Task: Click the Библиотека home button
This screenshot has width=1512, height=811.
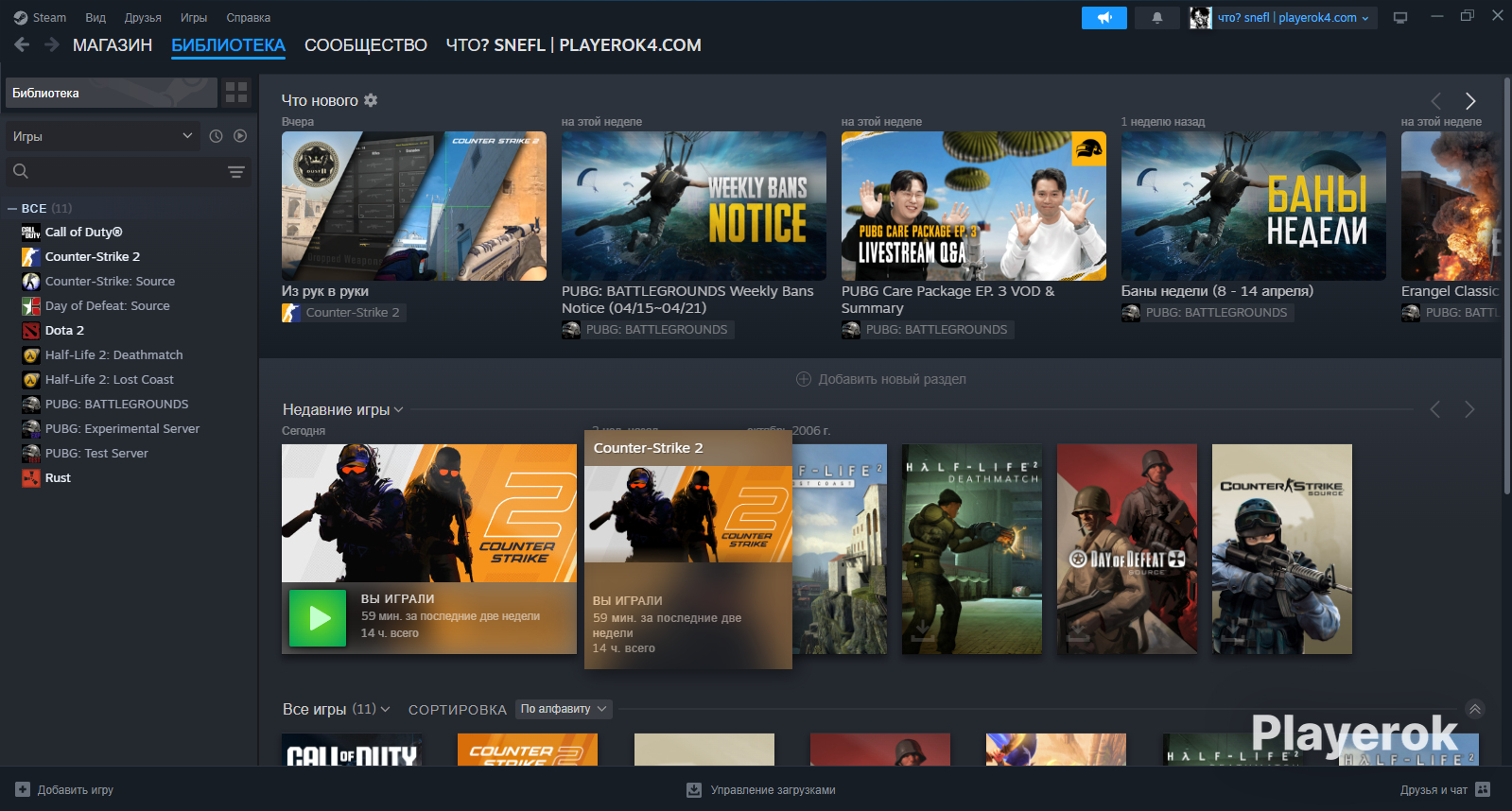Action: [112, 93]
